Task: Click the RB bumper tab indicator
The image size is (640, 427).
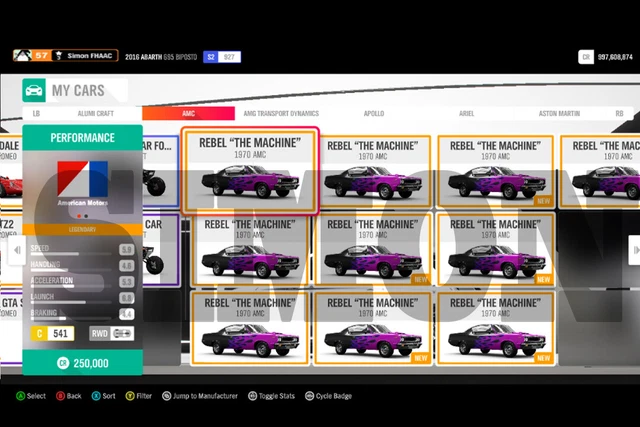Action: 620,113
